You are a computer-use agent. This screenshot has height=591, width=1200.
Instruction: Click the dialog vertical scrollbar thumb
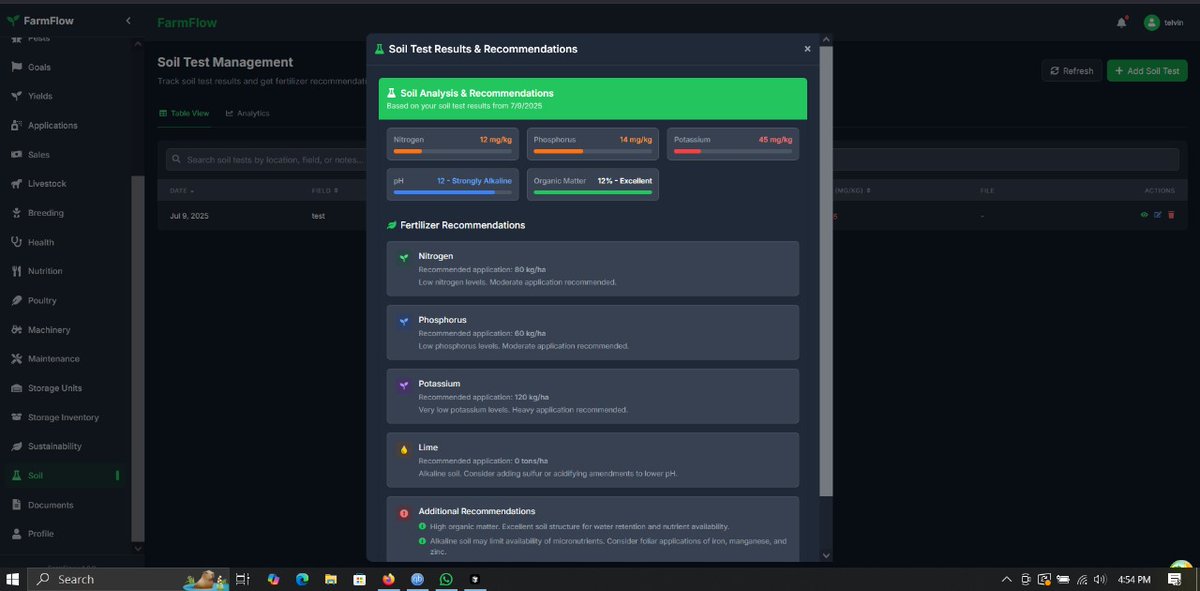click(x=826, y=270)
